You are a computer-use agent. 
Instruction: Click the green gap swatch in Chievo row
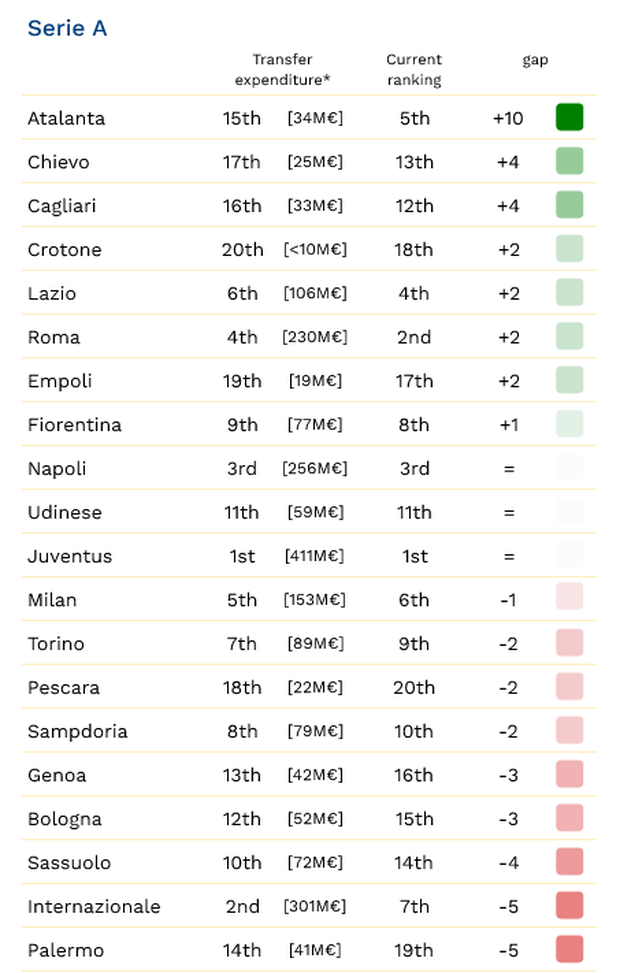(x=569, y=162)
